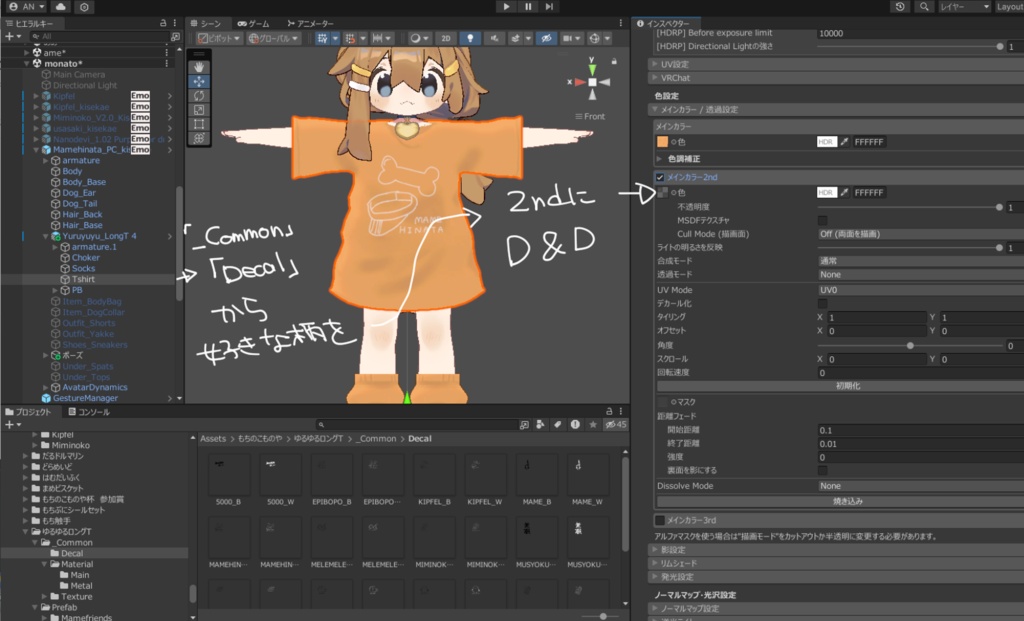Select the Scale tool in scene overlay

[x=199, y=110]
